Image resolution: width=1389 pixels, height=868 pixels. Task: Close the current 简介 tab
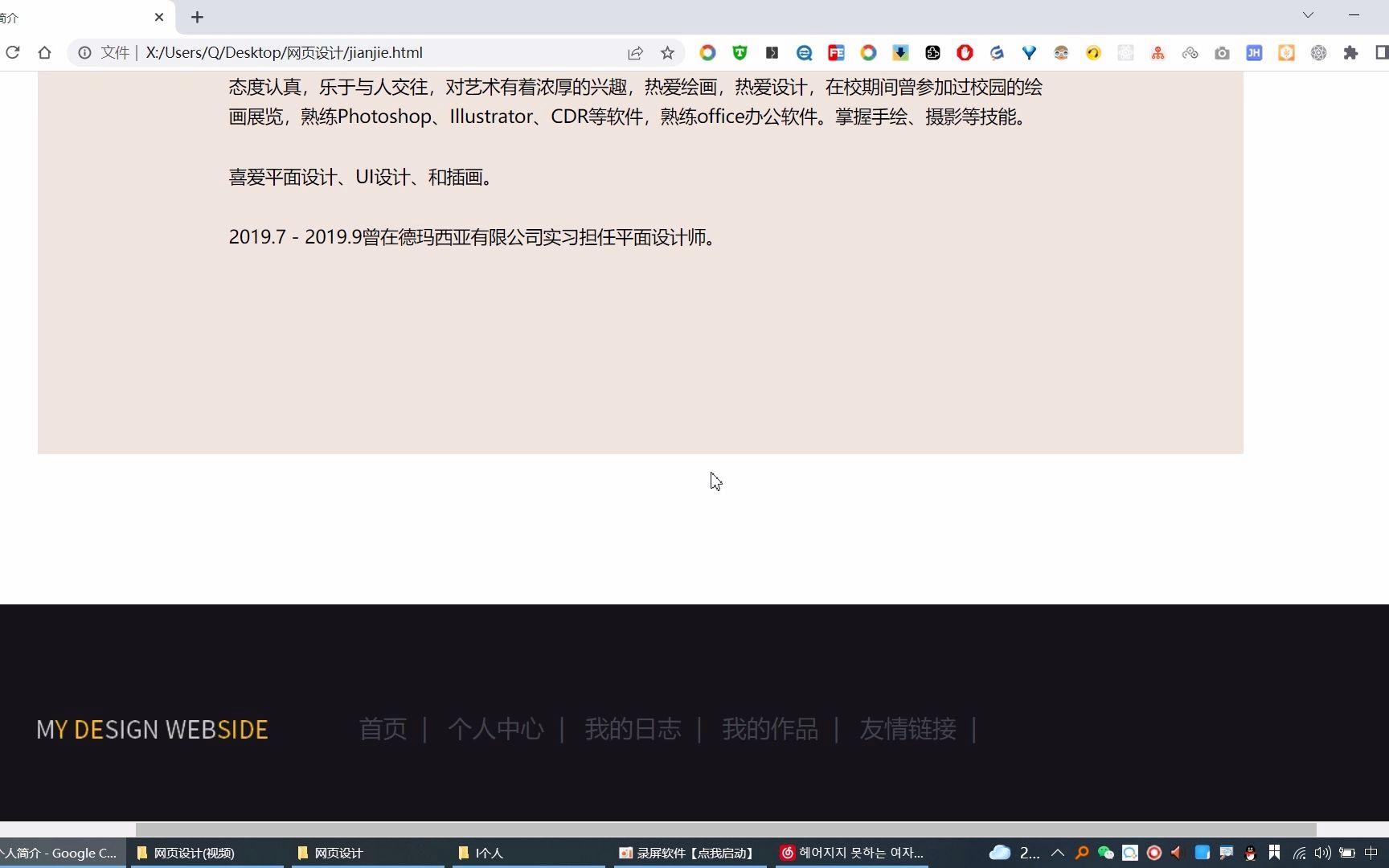pyautogui.click(x=158, y=17)
